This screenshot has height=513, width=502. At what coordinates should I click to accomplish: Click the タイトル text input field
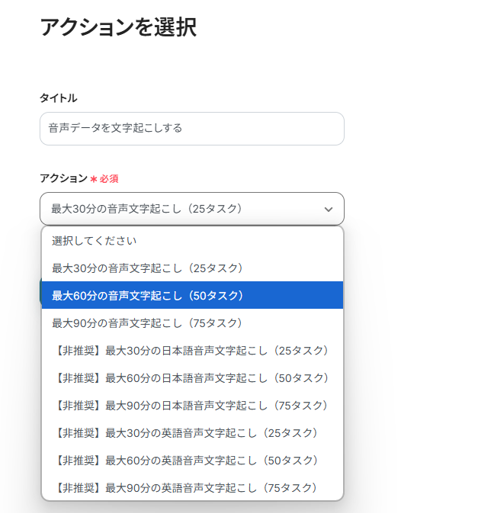tap(192, 129)
